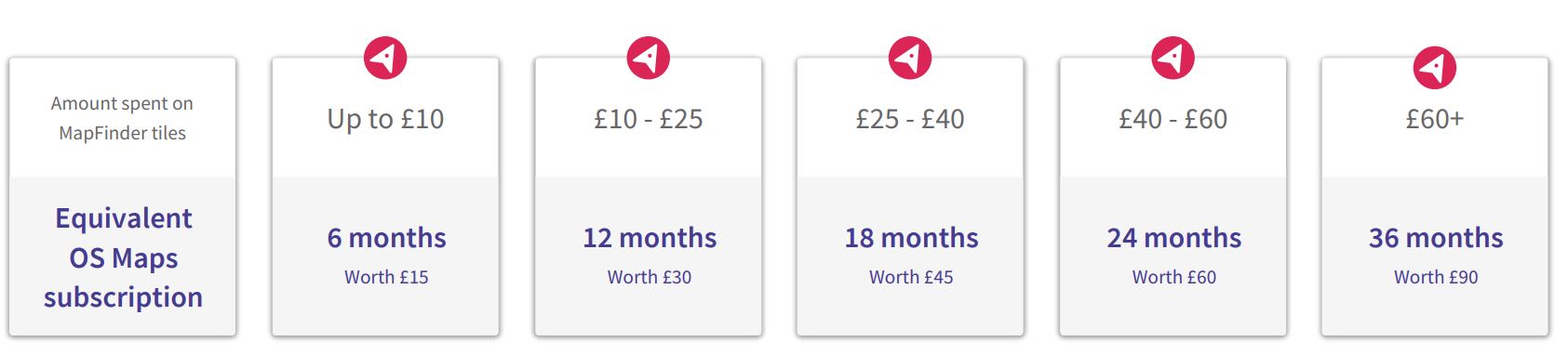Choose the 36 months subscription text

click(x=1436, y=238)
